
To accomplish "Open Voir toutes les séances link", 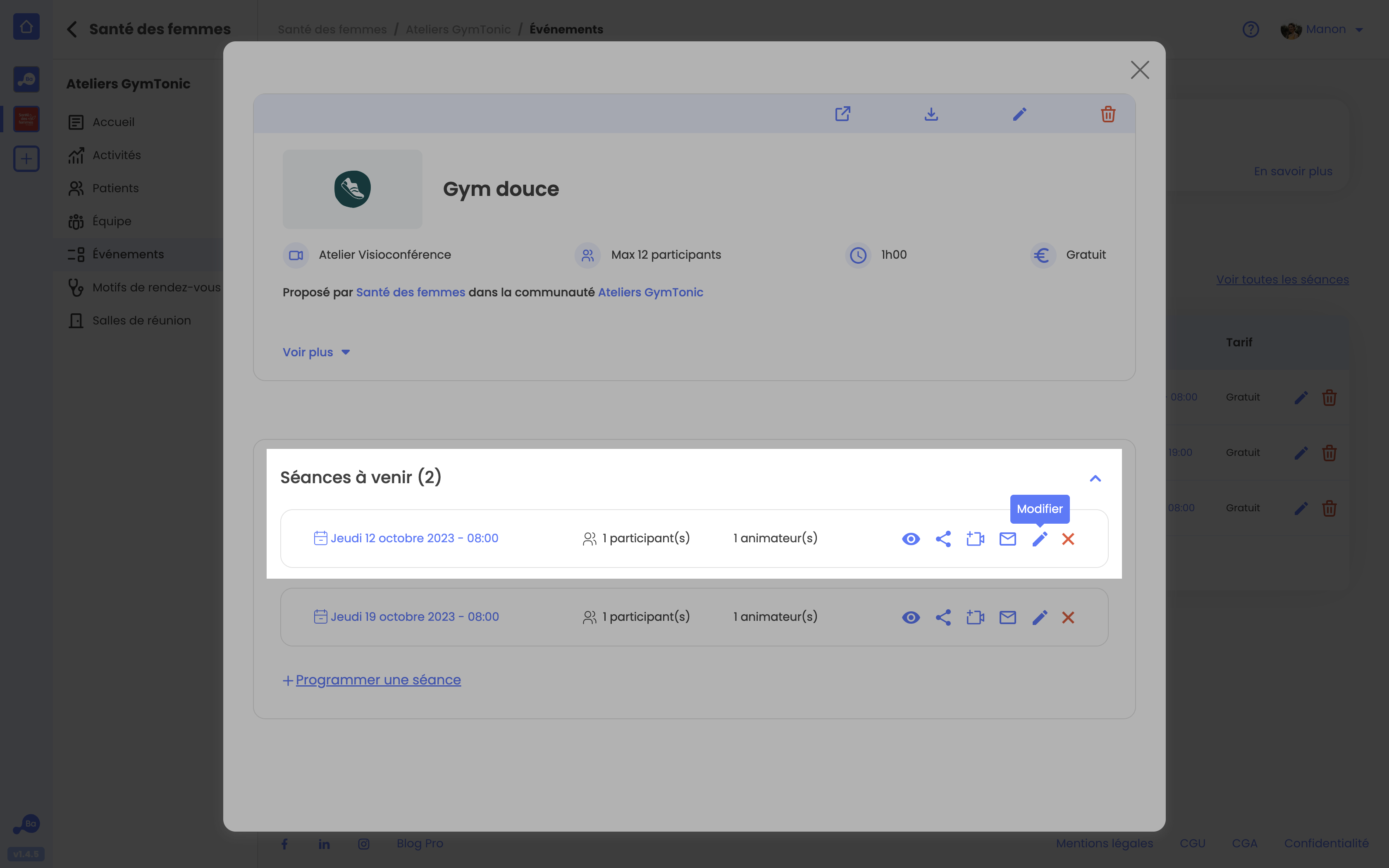I will (1282, 279).
